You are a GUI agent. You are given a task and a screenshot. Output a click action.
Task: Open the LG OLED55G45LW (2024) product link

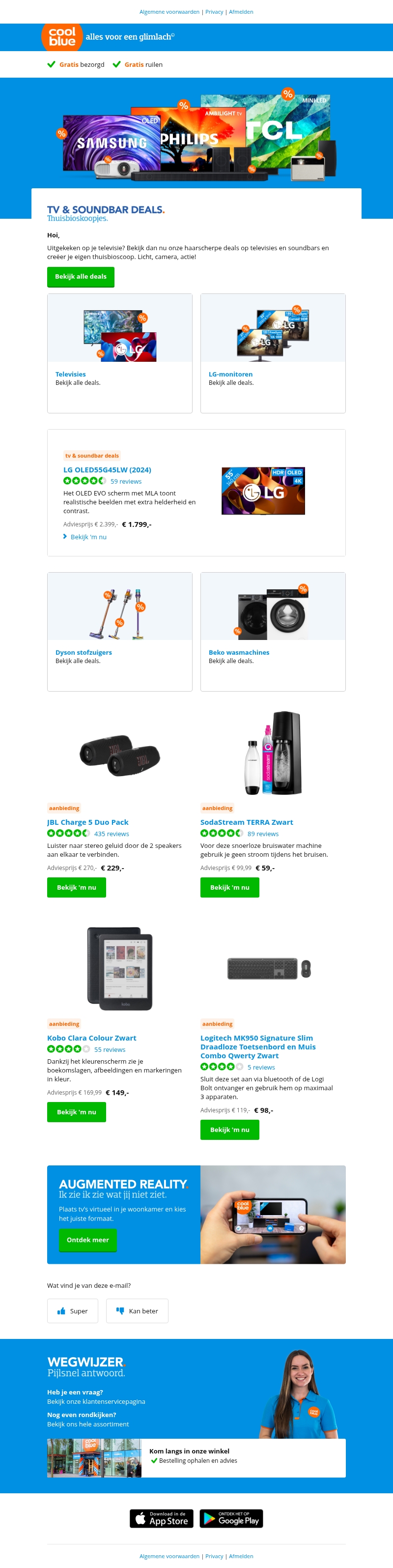[107, 470]
